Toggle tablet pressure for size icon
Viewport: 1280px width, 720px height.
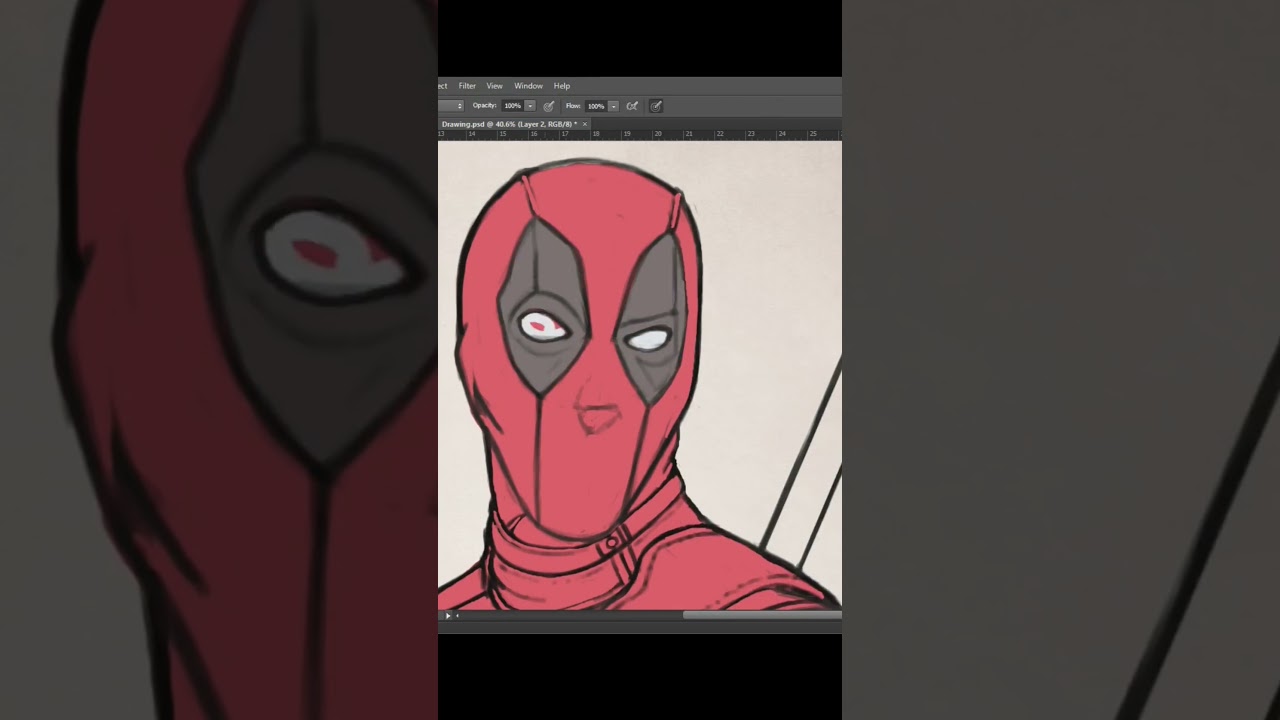pos(656,106)
